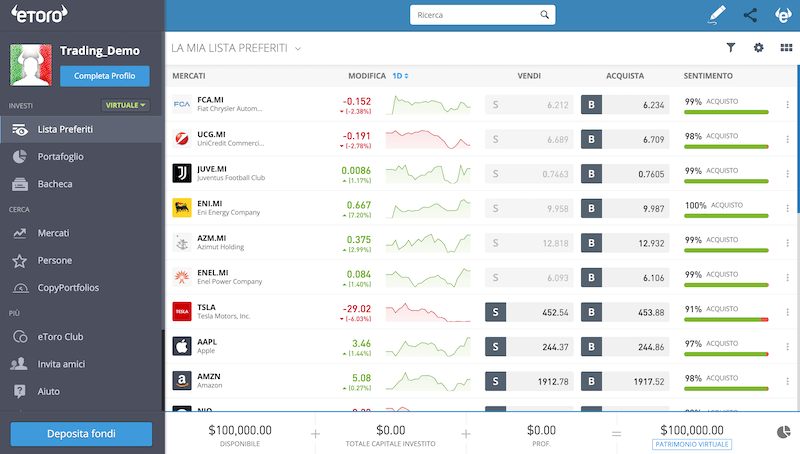Open the eToro bull logo menu

point(783,15)
